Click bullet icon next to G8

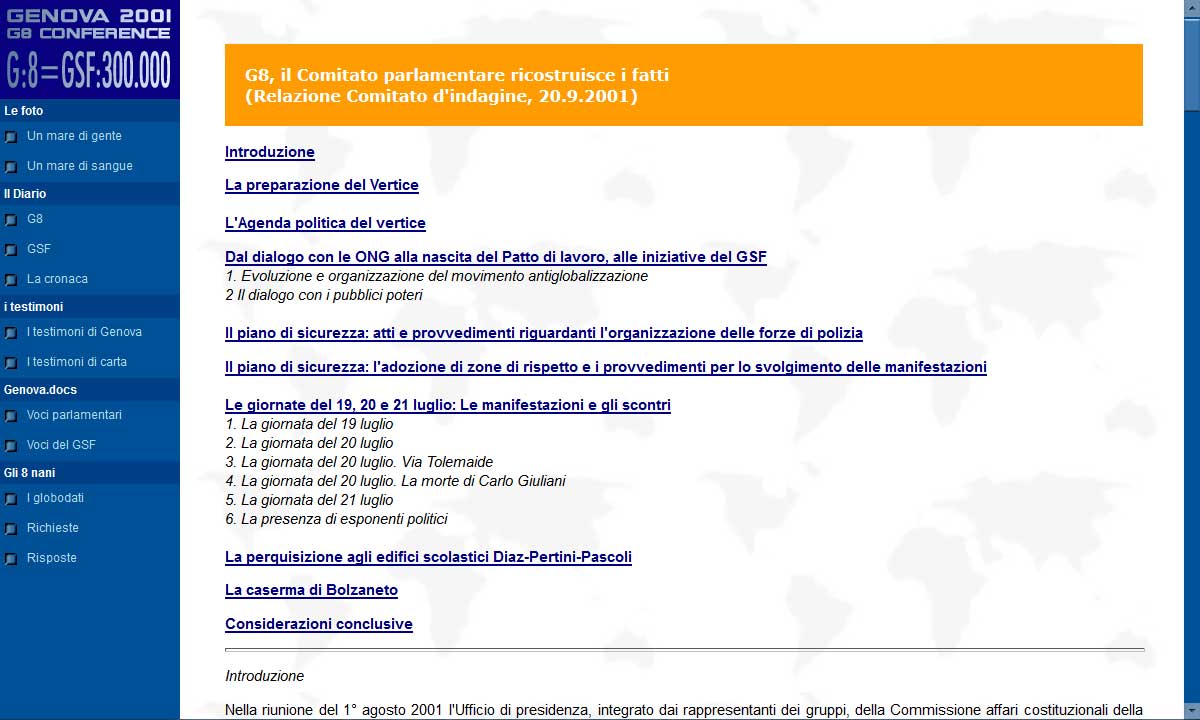(x=11, y=220)
